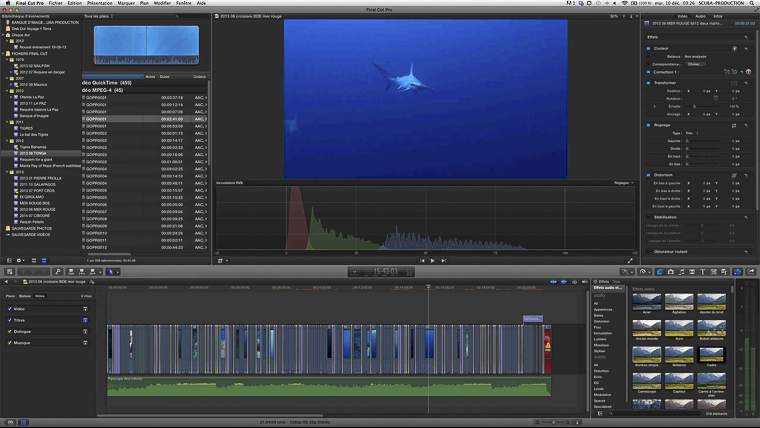
Task: Open the Présentation menu
Action: [x=100, y=4]
